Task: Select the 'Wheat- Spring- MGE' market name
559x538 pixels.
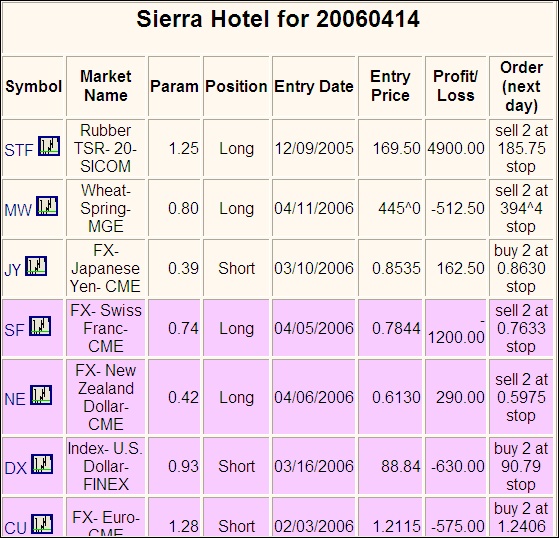Action: point(106,209)
